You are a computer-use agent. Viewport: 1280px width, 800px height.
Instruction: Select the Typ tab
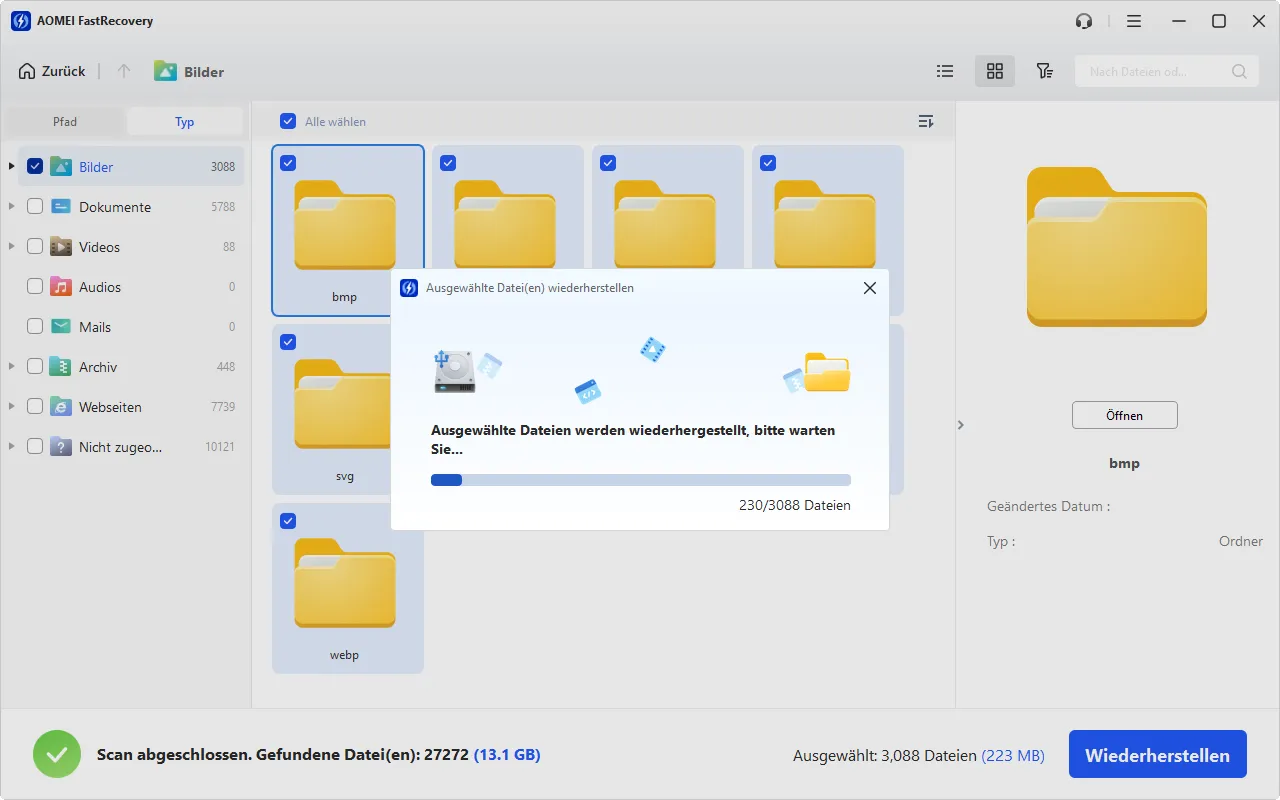(x=185, y=122)
